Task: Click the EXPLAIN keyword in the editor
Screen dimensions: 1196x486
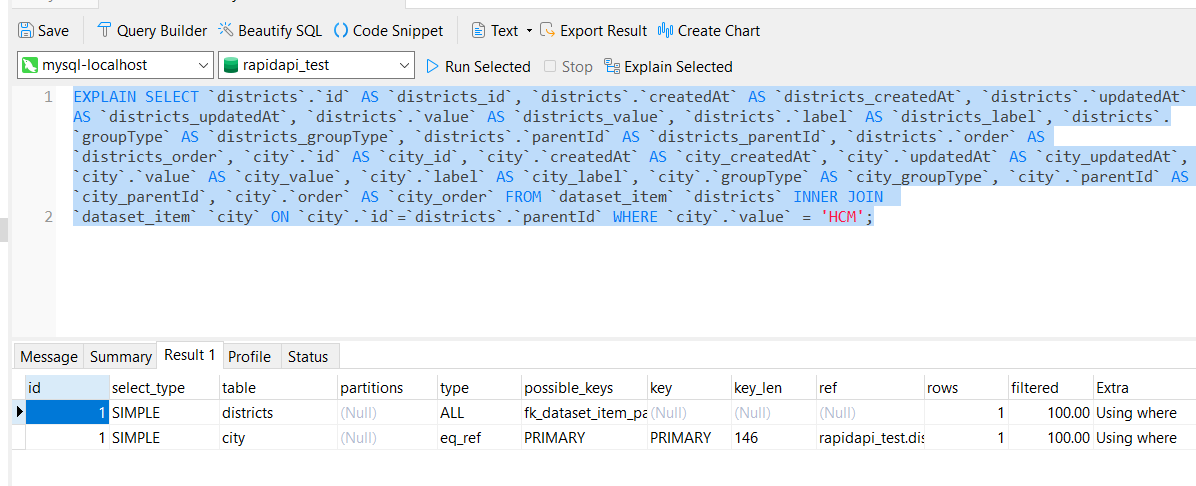Action: (x=105, y=97)
